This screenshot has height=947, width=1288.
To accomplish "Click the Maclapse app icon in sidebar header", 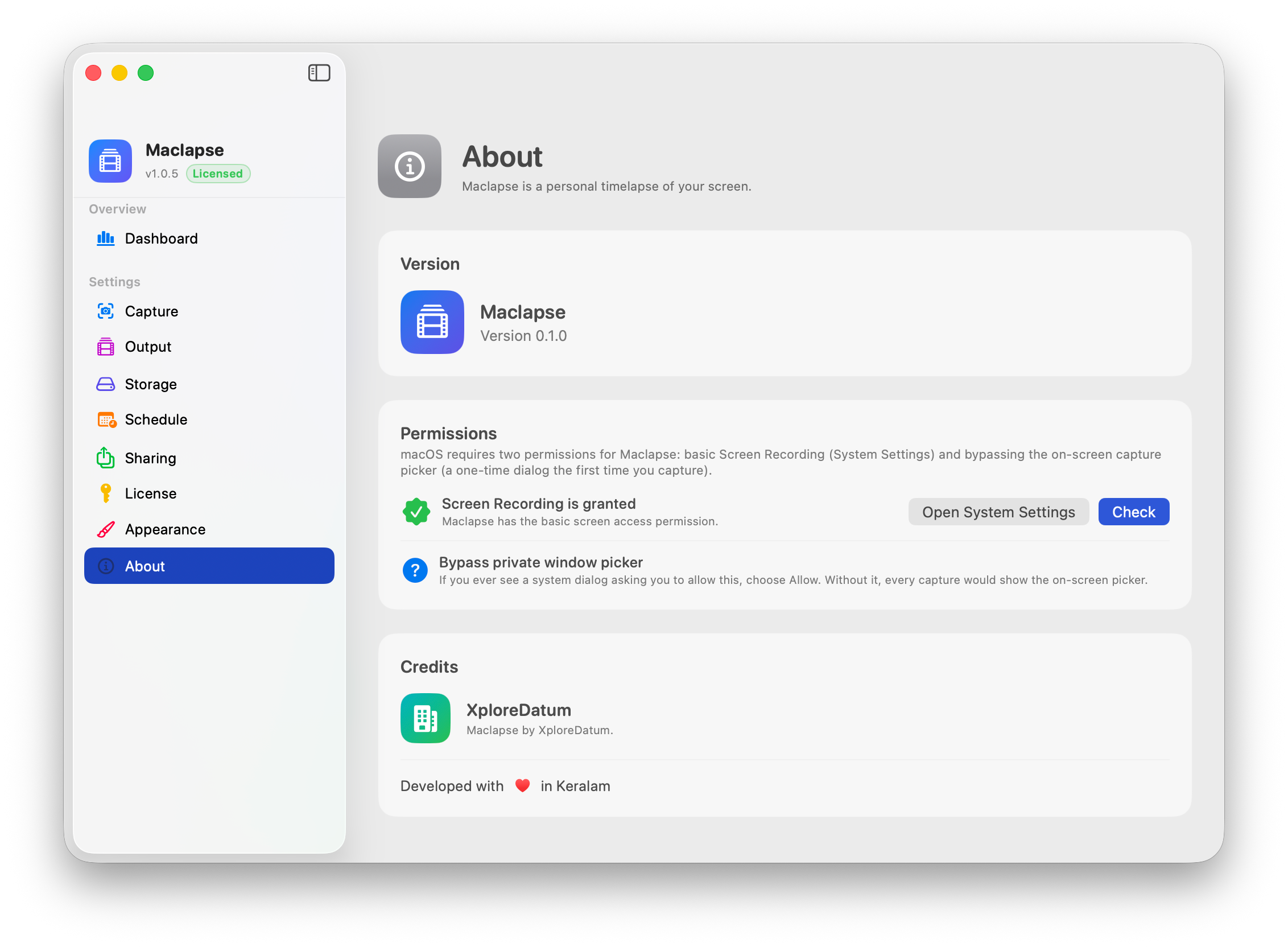I will [110, 161].
